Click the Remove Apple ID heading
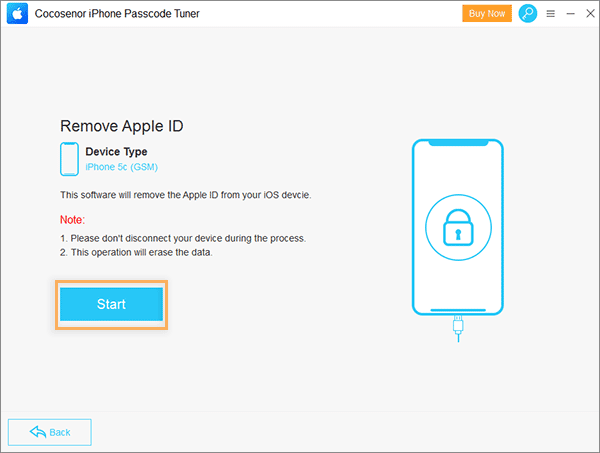 [x=122, y=126]
